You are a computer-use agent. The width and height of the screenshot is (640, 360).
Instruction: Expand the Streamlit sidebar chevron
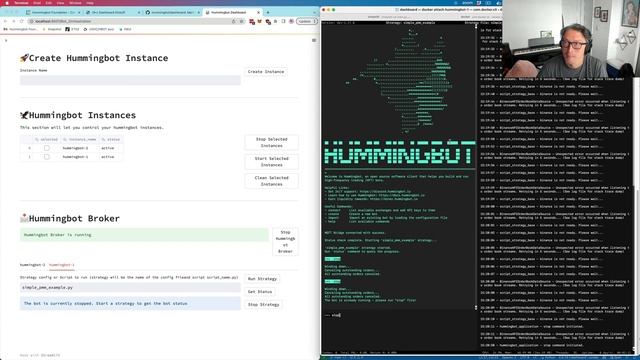coord(6,40)
